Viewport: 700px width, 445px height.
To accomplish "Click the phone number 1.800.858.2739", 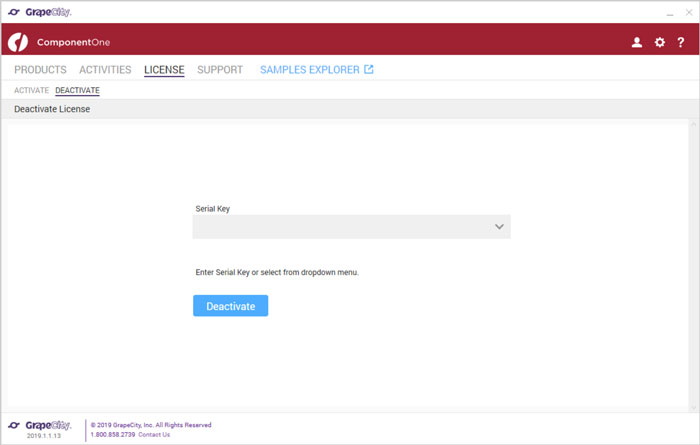I will point(112,434).
